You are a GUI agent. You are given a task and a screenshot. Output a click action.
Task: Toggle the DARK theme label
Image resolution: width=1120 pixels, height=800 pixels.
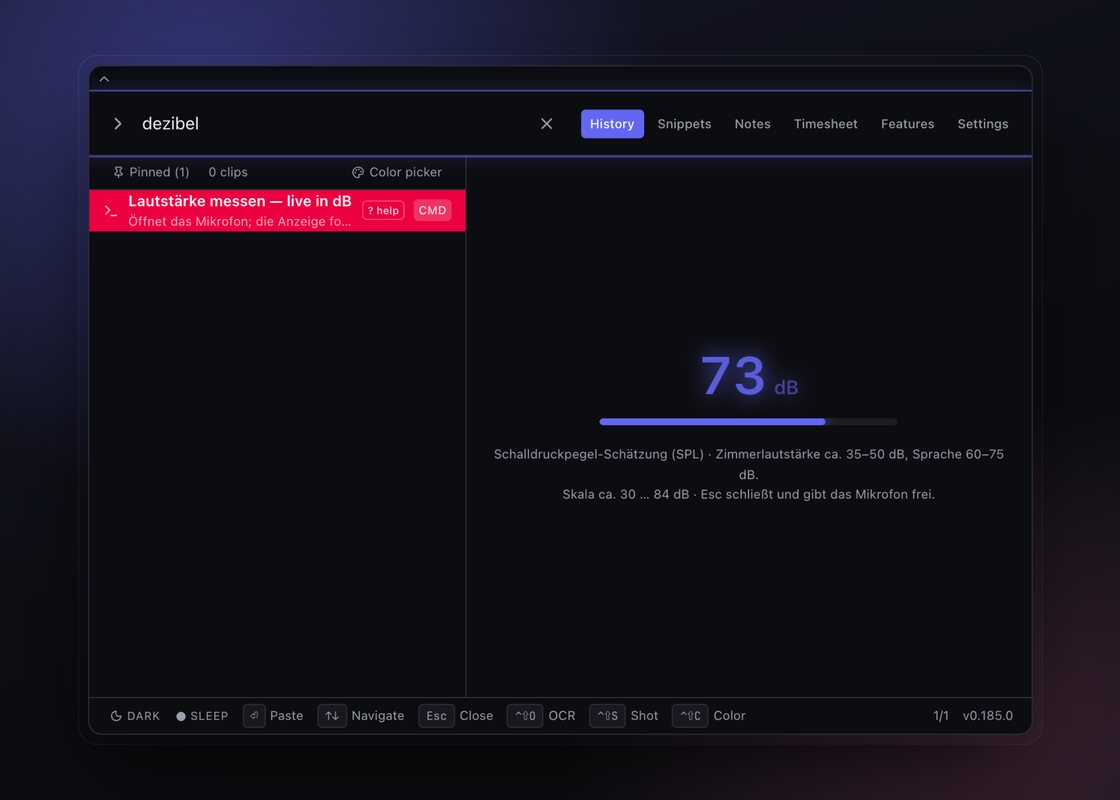pos(143,716)
